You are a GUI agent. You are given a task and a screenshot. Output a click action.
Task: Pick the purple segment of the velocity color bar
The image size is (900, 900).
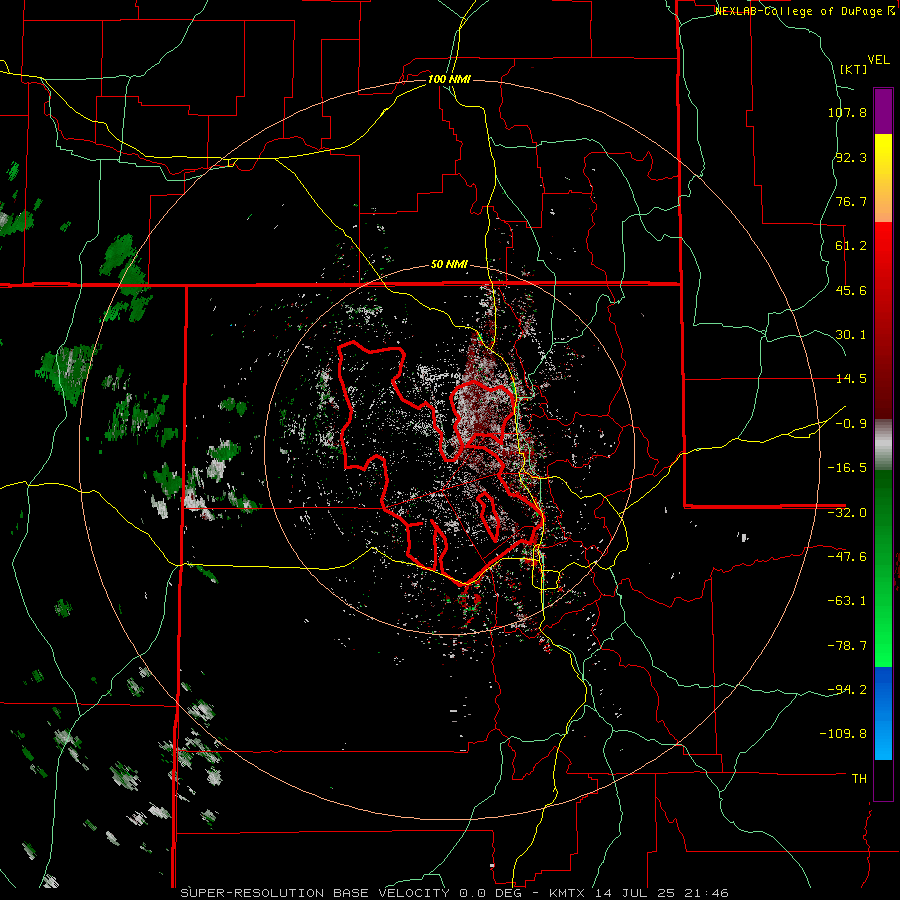coord(883,111)
